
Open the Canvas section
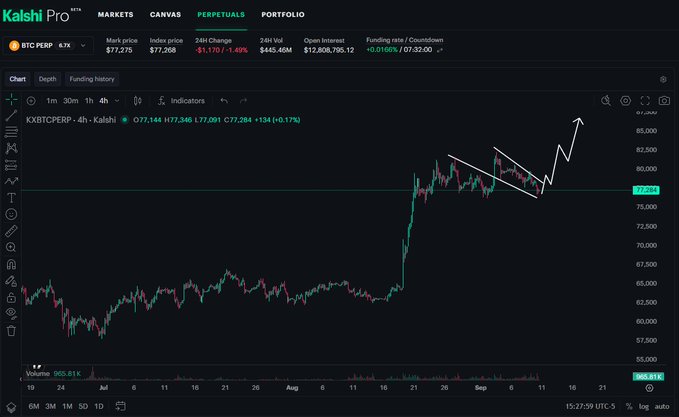[165, 15]
